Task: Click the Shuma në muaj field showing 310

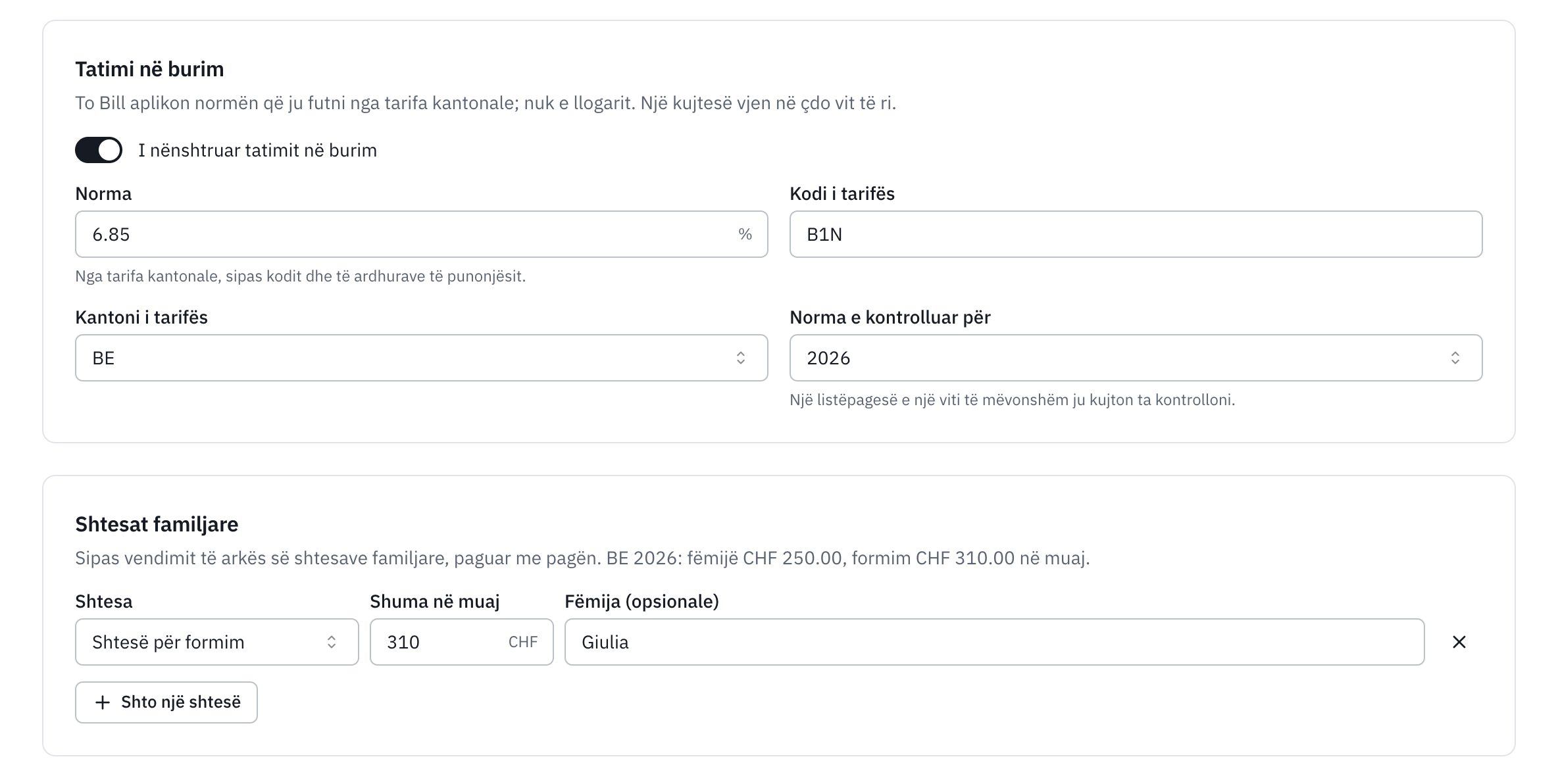Action: [462, 642]
